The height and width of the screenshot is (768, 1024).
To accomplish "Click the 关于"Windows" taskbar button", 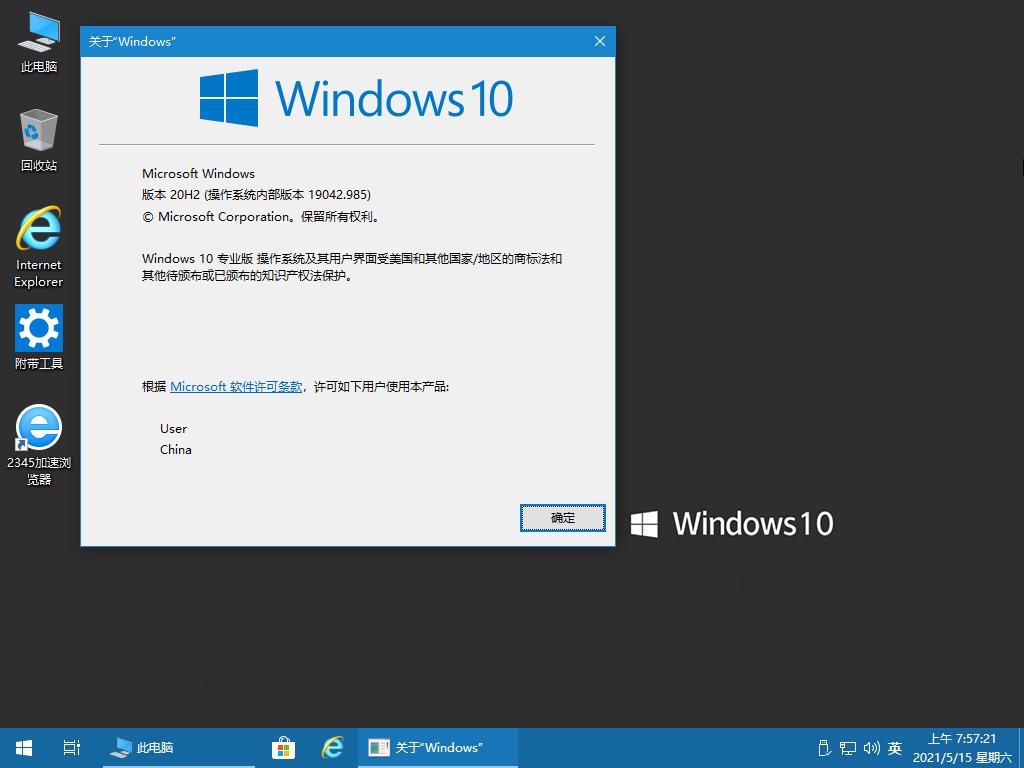I will [x=438, y=748].
